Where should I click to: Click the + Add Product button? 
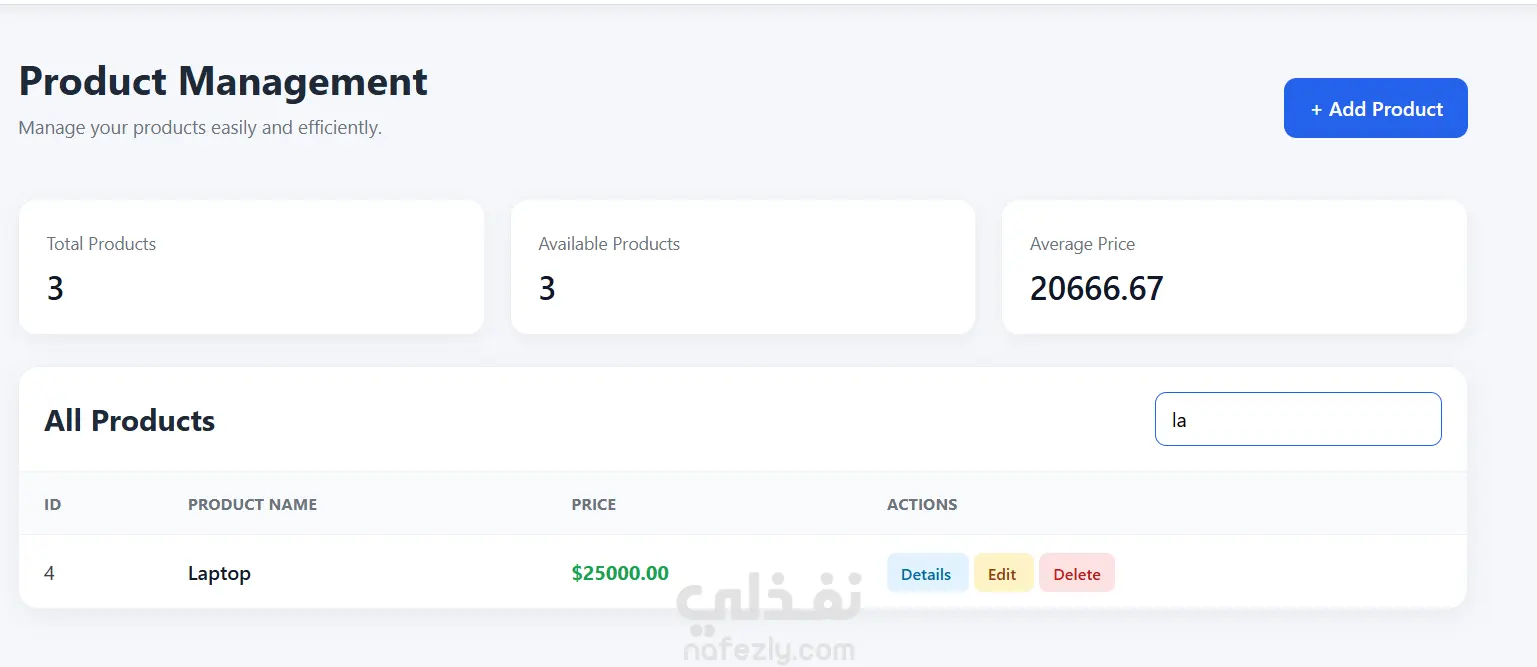click(1375, 108)
